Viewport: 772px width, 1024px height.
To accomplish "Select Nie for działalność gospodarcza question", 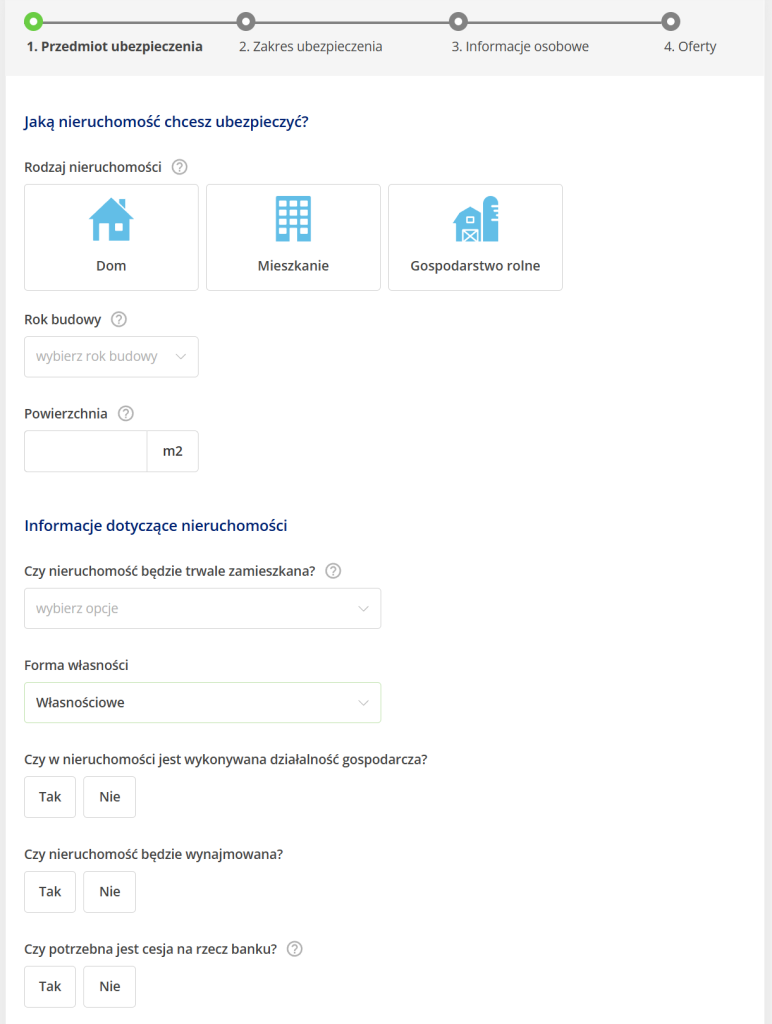I will (110, 797).
